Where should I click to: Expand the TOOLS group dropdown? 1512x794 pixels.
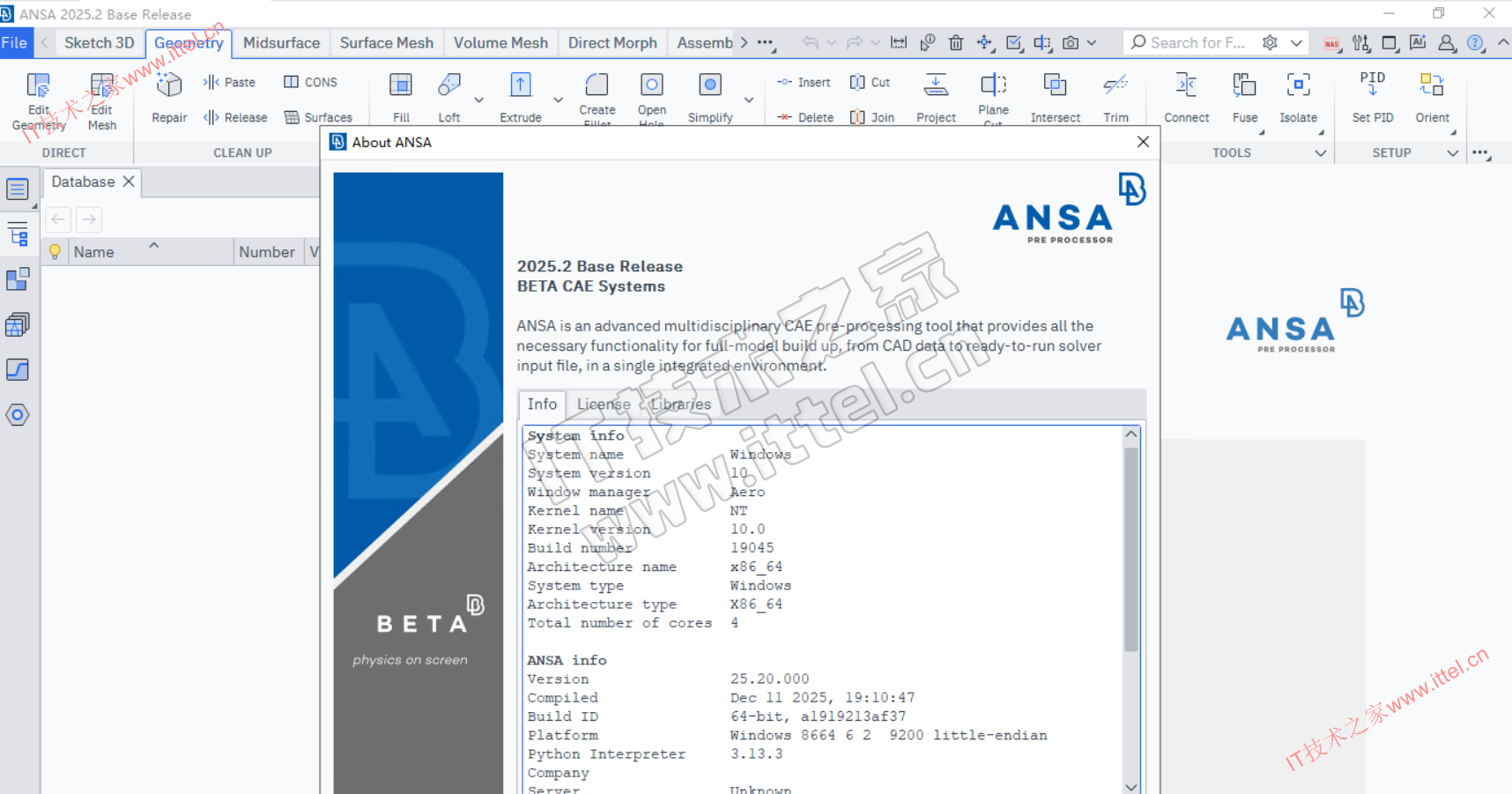click(x=1320, y=153)
